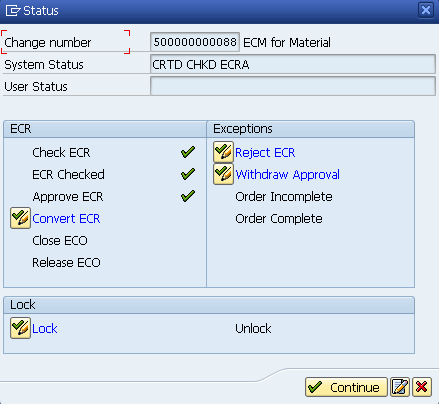Click the System Status field CRTD CHKD ECRA

293,64
